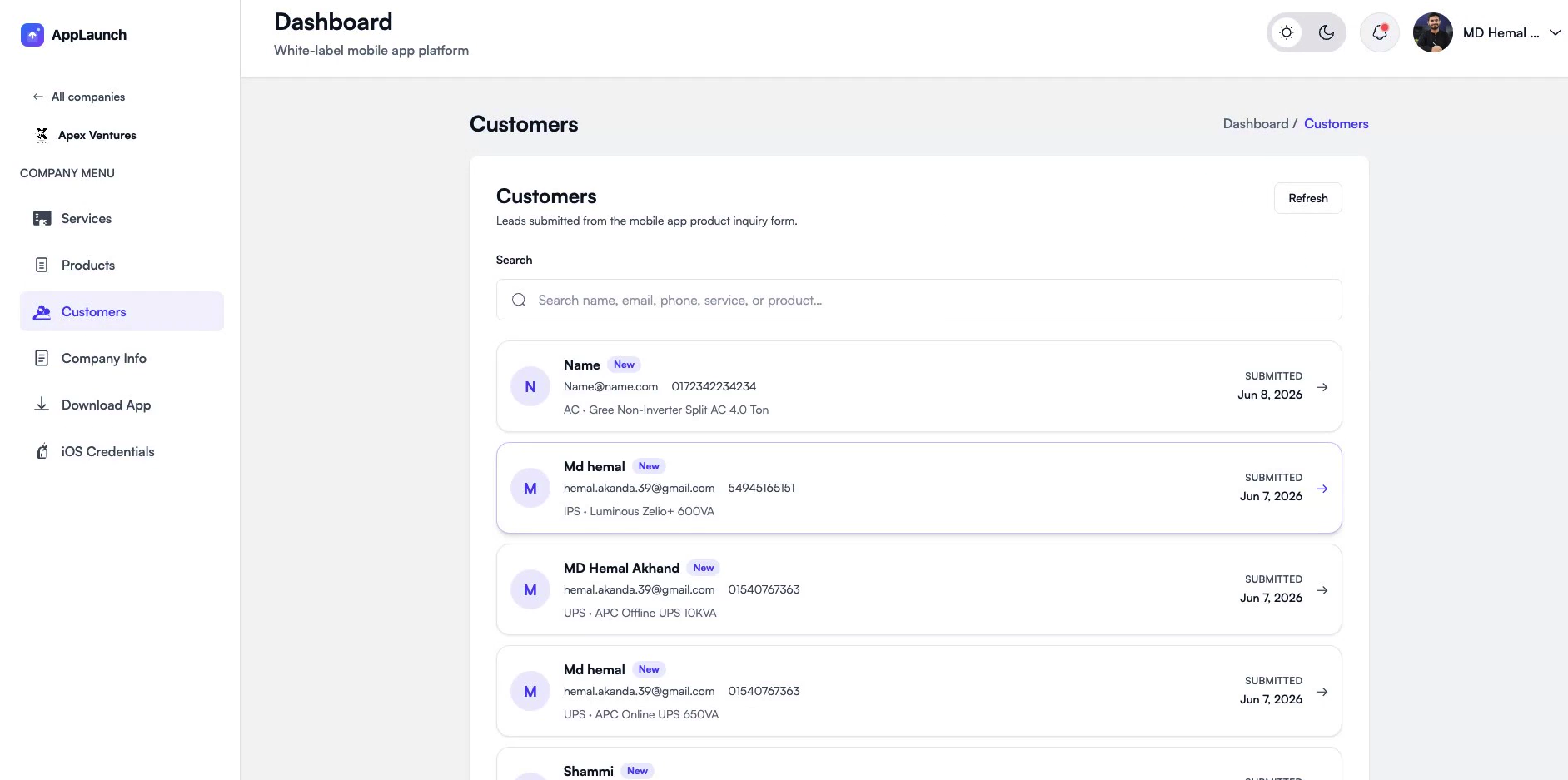Click phone number 54945165151
The width and height of the screenshot is (1568, 780).
(761, 488)
